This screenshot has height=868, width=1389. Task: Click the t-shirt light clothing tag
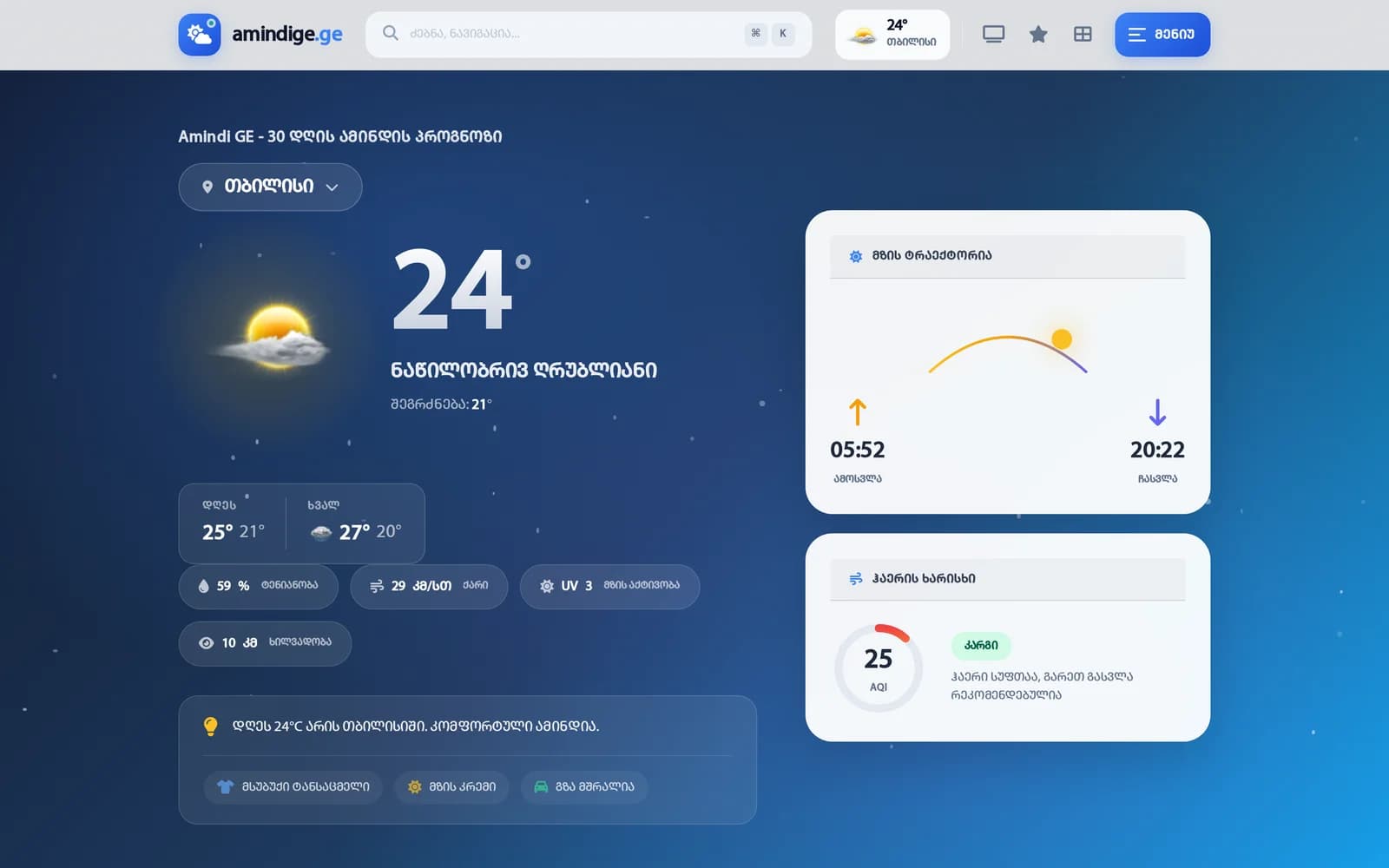click(x=293, y=787)
